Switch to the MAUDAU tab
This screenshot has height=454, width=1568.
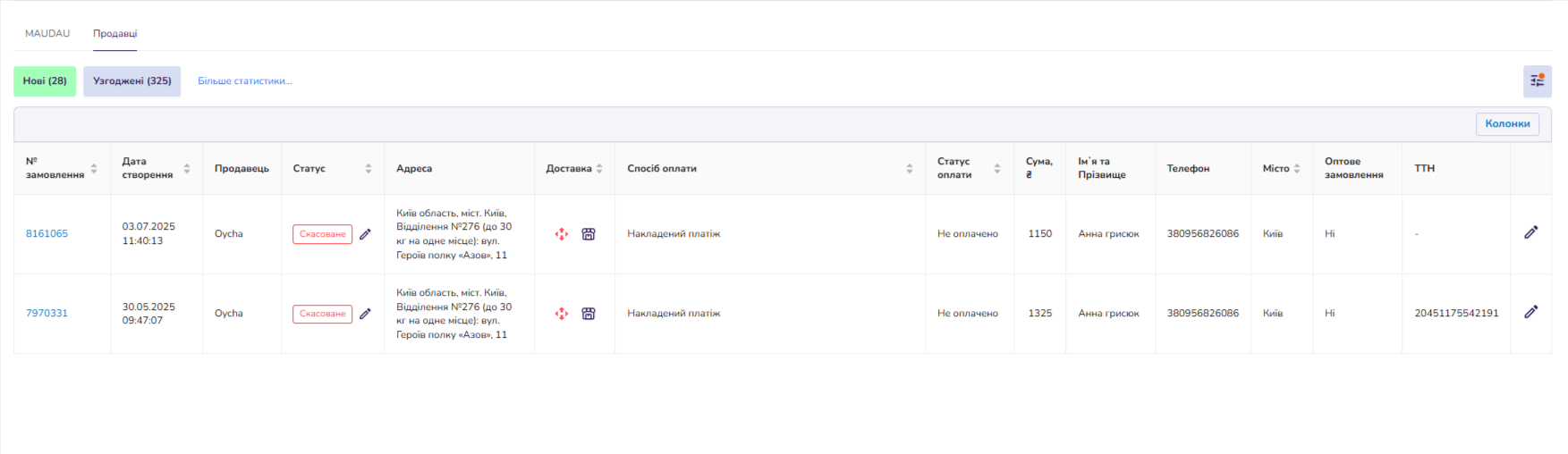(47, 33)
